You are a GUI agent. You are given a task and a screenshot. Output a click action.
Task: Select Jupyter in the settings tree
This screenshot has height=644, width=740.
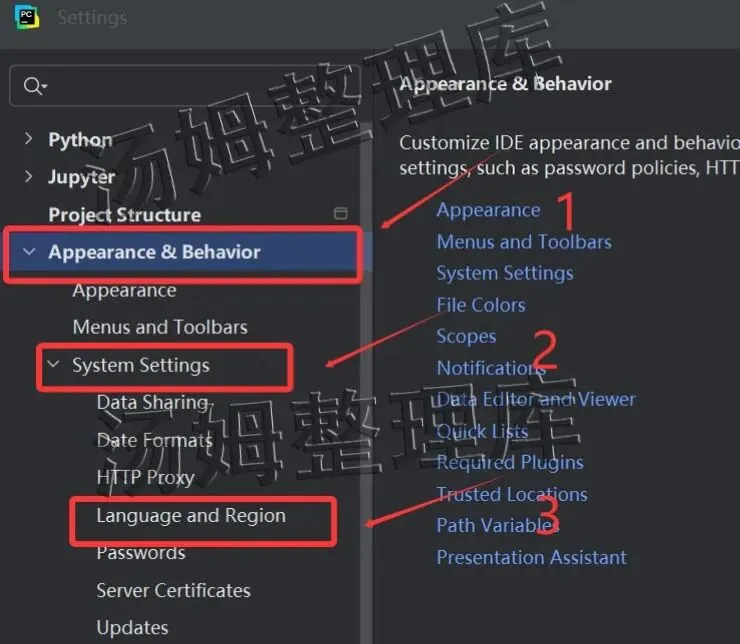82,177
